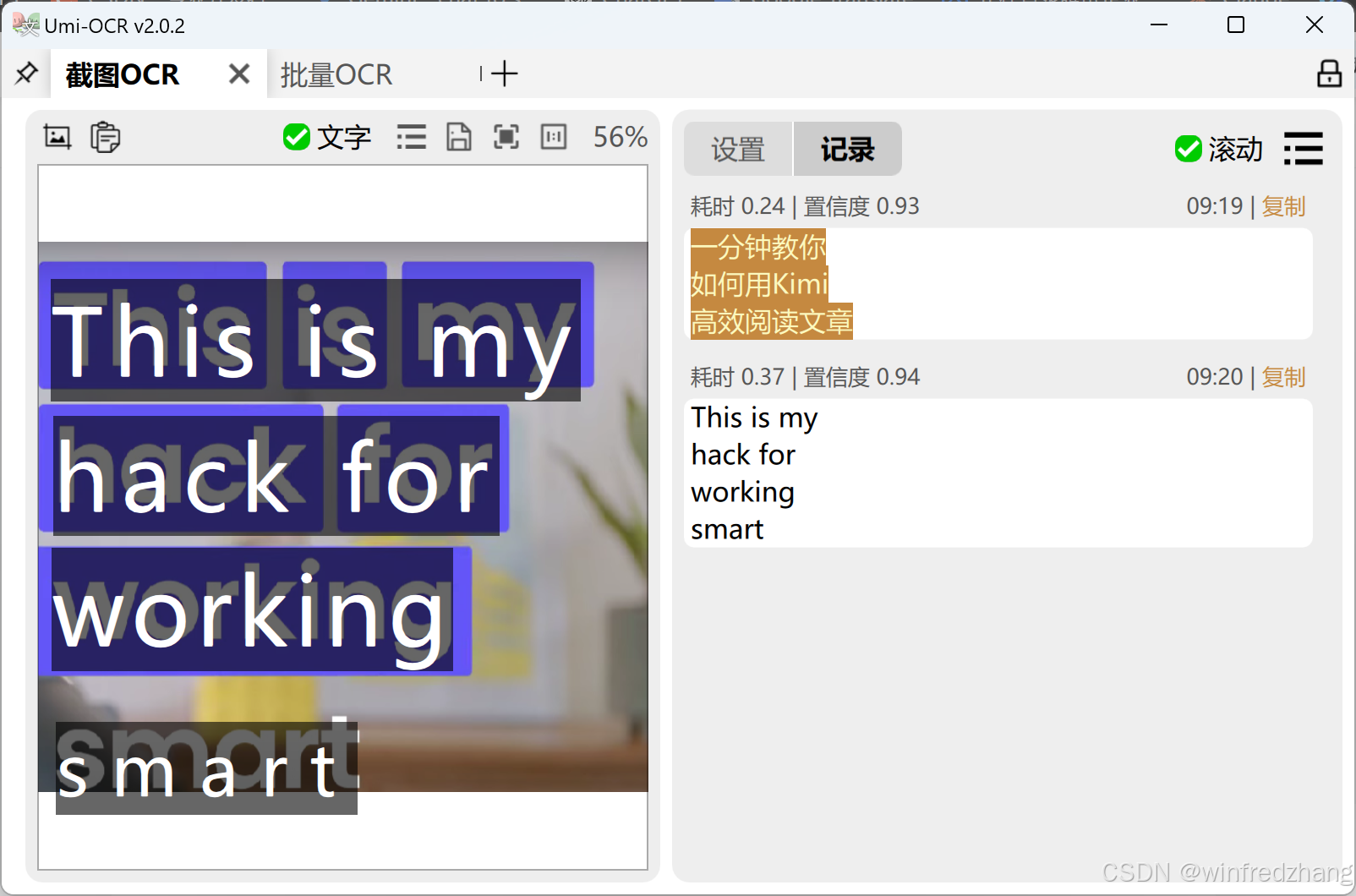Click the result line 'working'
The height and width of the screenshot is (896, 1356).
pyautogui.click(x=742, y=492)
